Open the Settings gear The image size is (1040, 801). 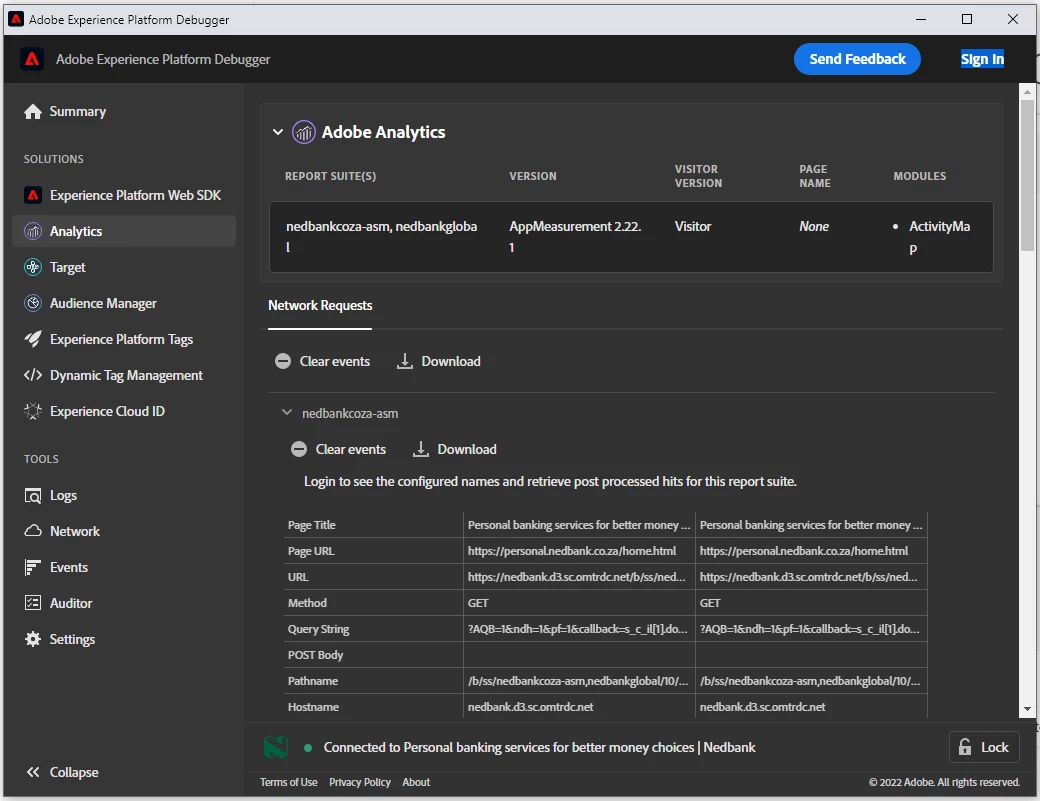[x=32, y=639]
